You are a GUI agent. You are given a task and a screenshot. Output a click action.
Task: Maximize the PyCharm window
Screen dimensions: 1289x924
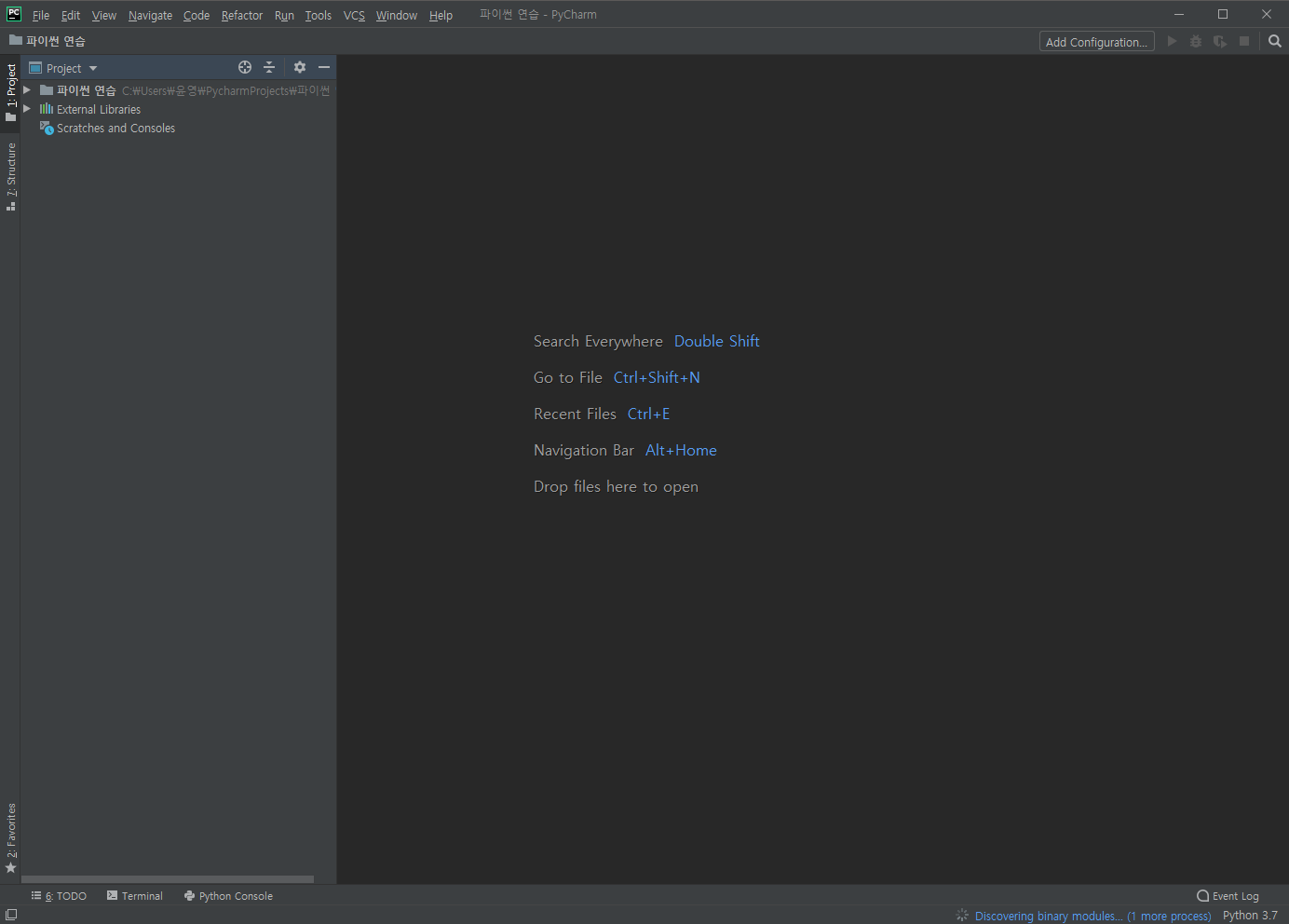tap(1223, 14)
